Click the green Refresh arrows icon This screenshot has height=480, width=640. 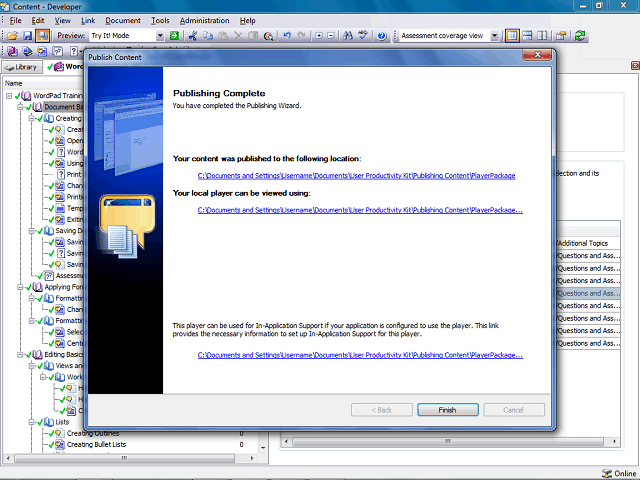(x=580, y=36)
